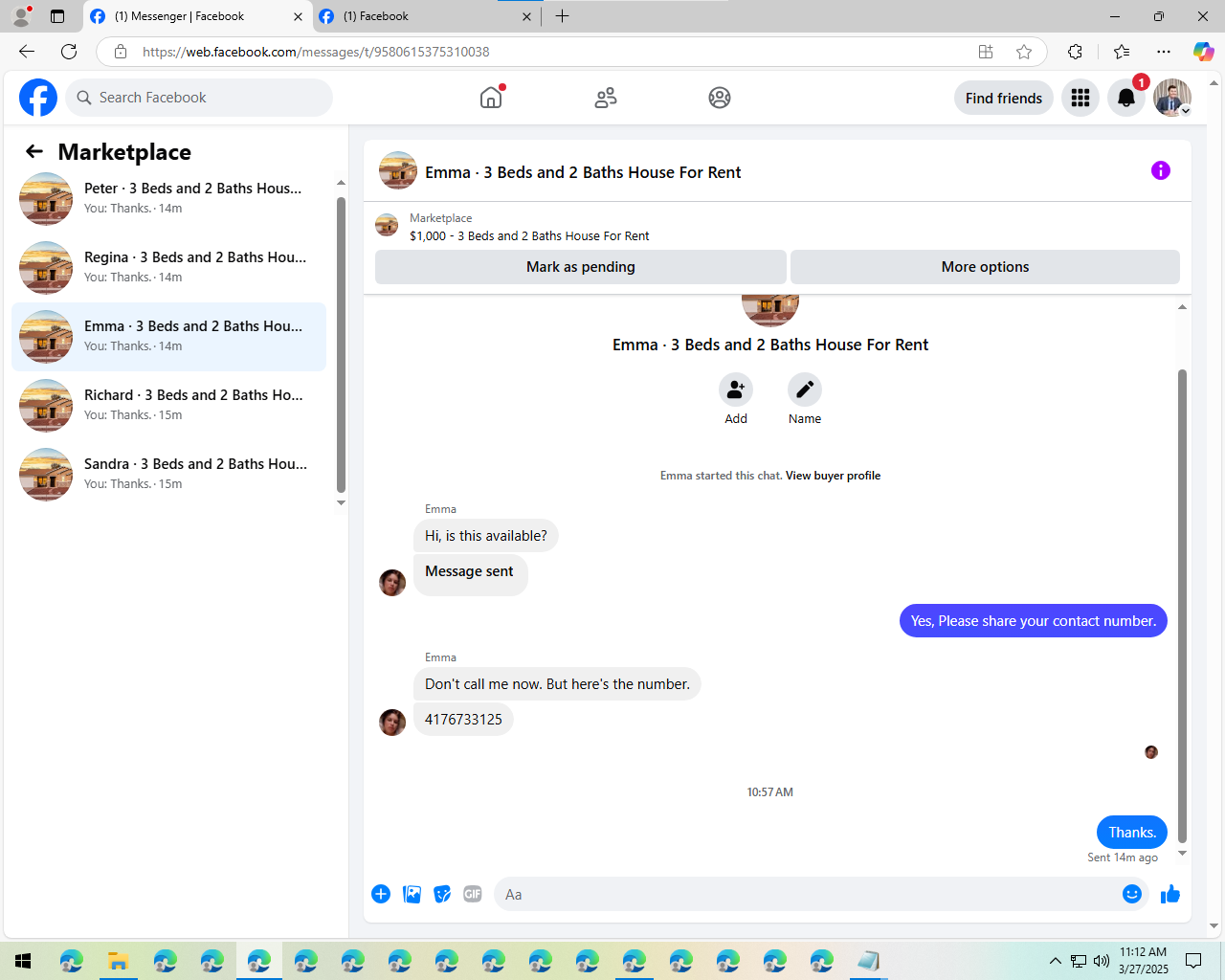Go to the Facebook Home feed icon
This screenshot has height=980, width=1225.
[x=491, y=98]
